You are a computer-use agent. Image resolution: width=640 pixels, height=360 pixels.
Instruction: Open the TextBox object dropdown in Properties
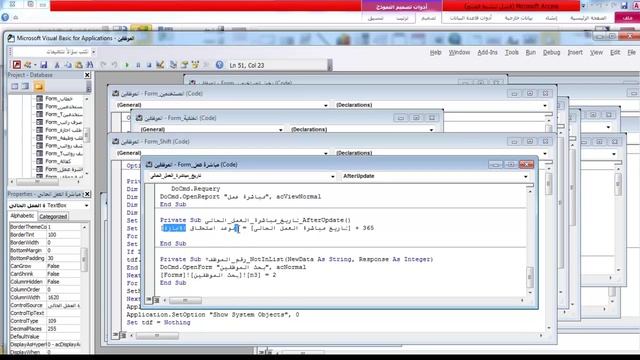[x=86, y=205]
